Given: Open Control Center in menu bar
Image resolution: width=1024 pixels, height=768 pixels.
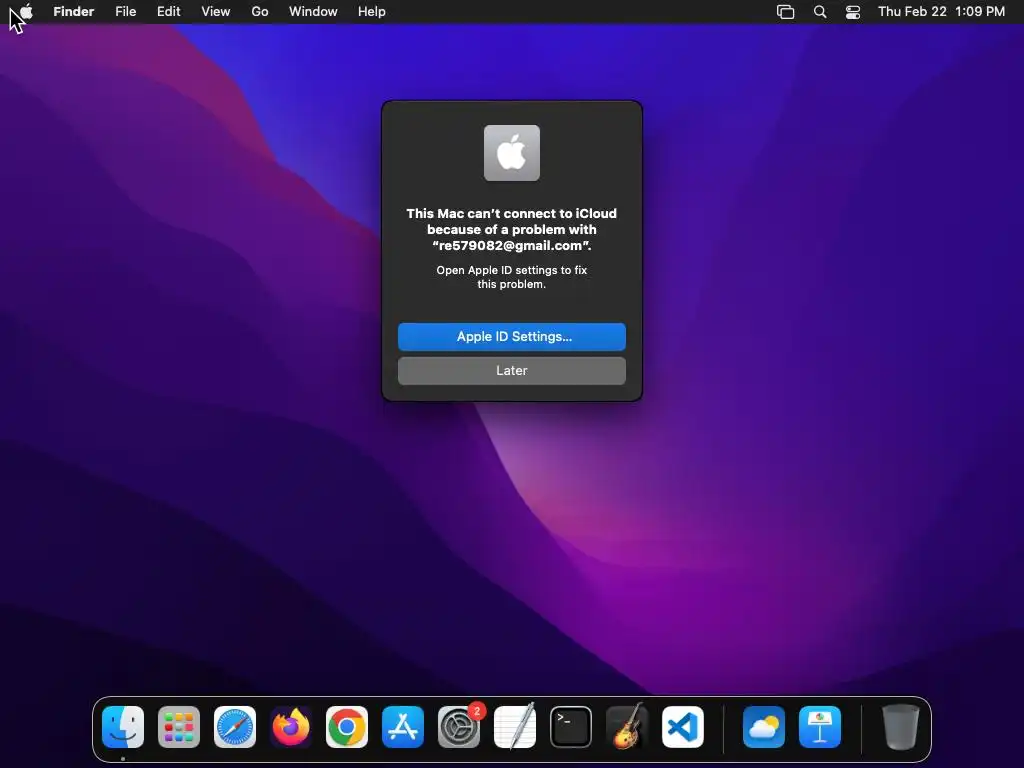Looking at the screenshot, I should tap(853, 12).
